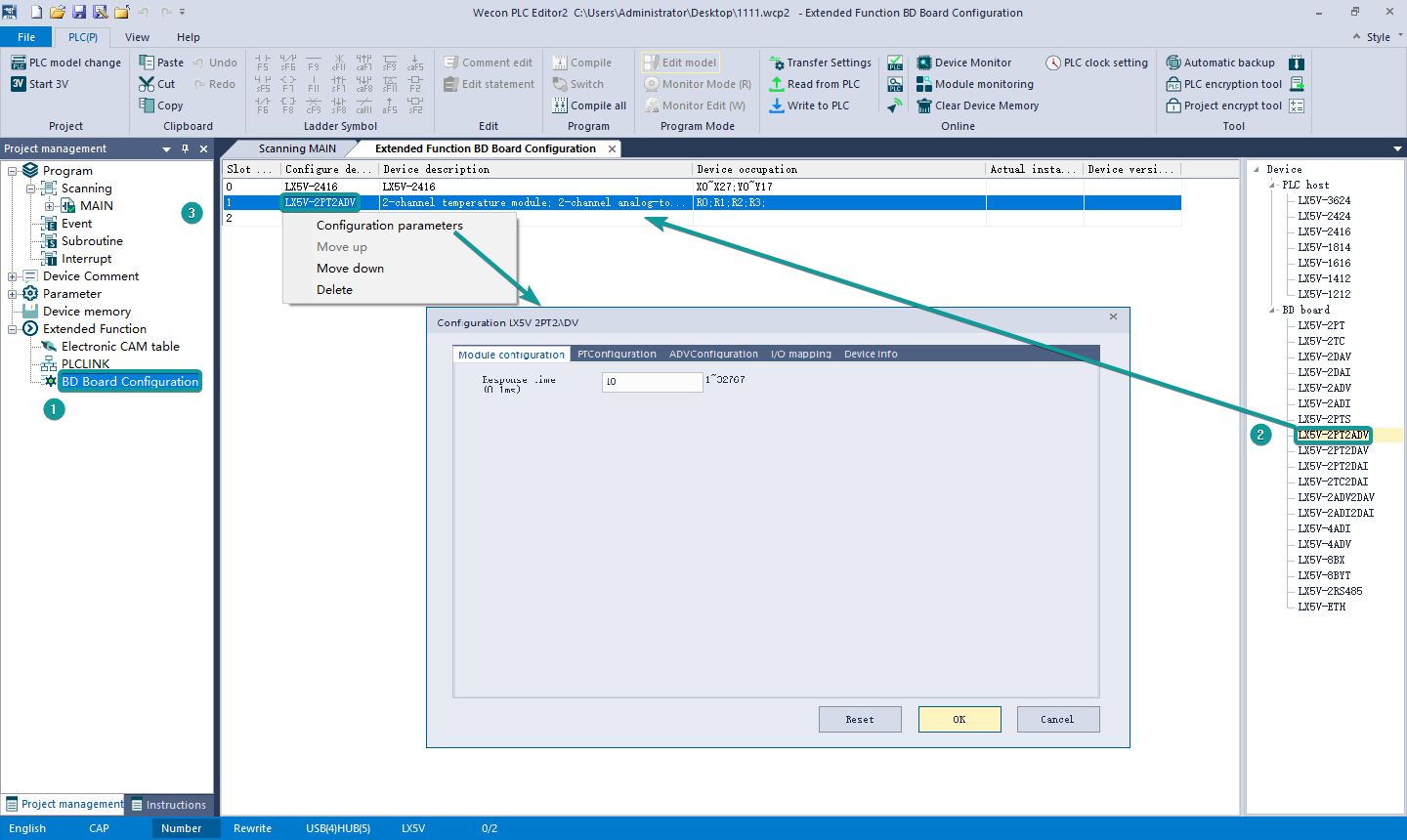This screenshot has height=840, width=1407.
Task: Expand the MAIN node under Scanning
Action: pyautogui.click(x=49, y=206)
